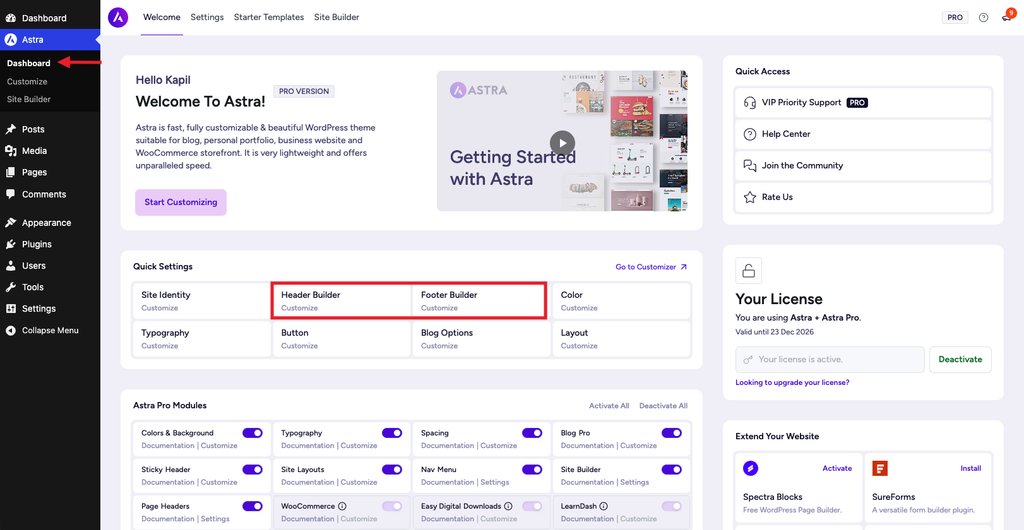Click the Spectra Blocks logo icon

point(751,468)
